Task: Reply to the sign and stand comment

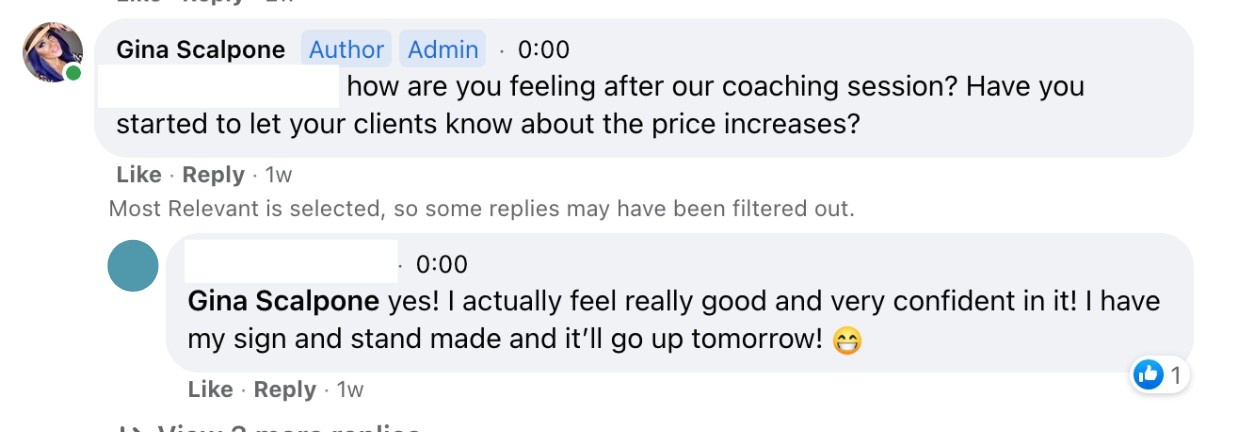Action: click(285, 389)
